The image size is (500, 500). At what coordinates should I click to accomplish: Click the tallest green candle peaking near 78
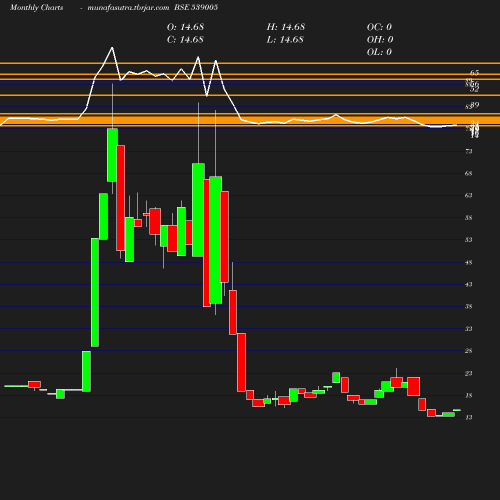pos(112,155)
